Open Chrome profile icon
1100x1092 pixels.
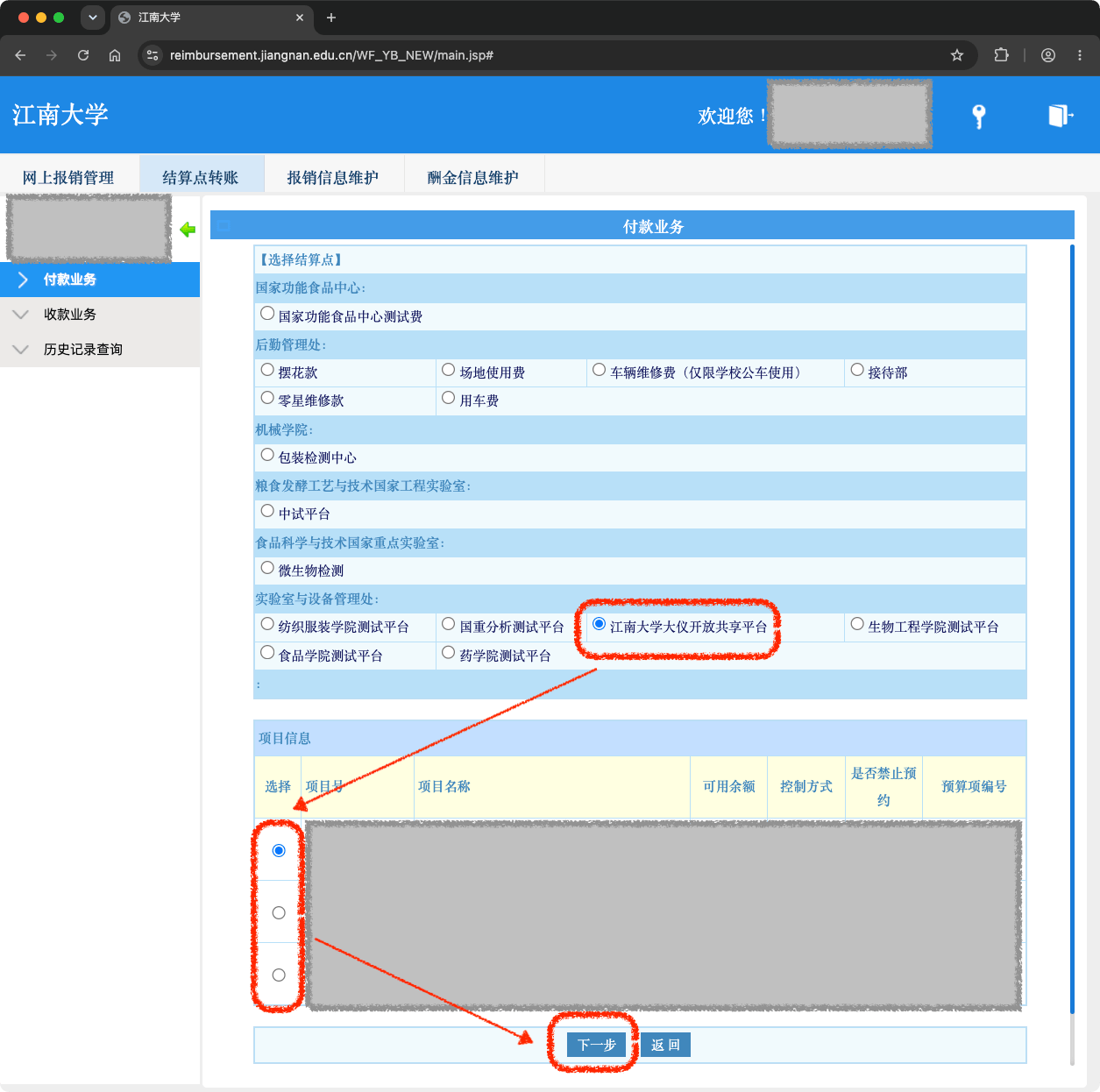(1048, 55)
